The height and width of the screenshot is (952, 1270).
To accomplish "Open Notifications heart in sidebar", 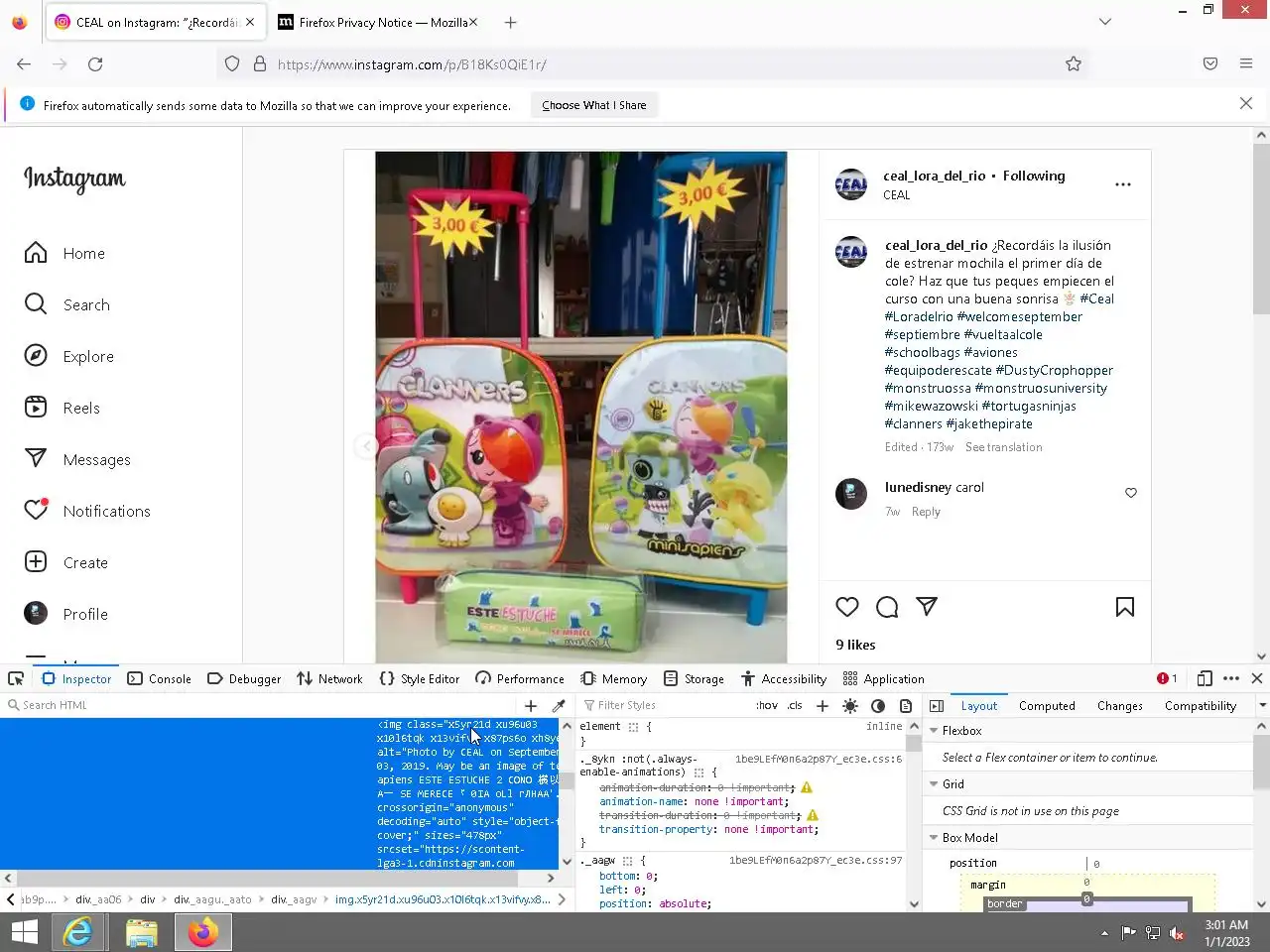I will (x=36, y=510).
